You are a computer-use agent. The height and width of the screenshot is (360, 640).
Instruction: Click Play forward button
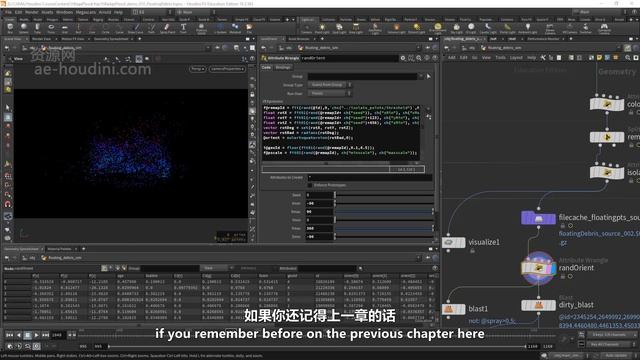(x=36, y=335)
